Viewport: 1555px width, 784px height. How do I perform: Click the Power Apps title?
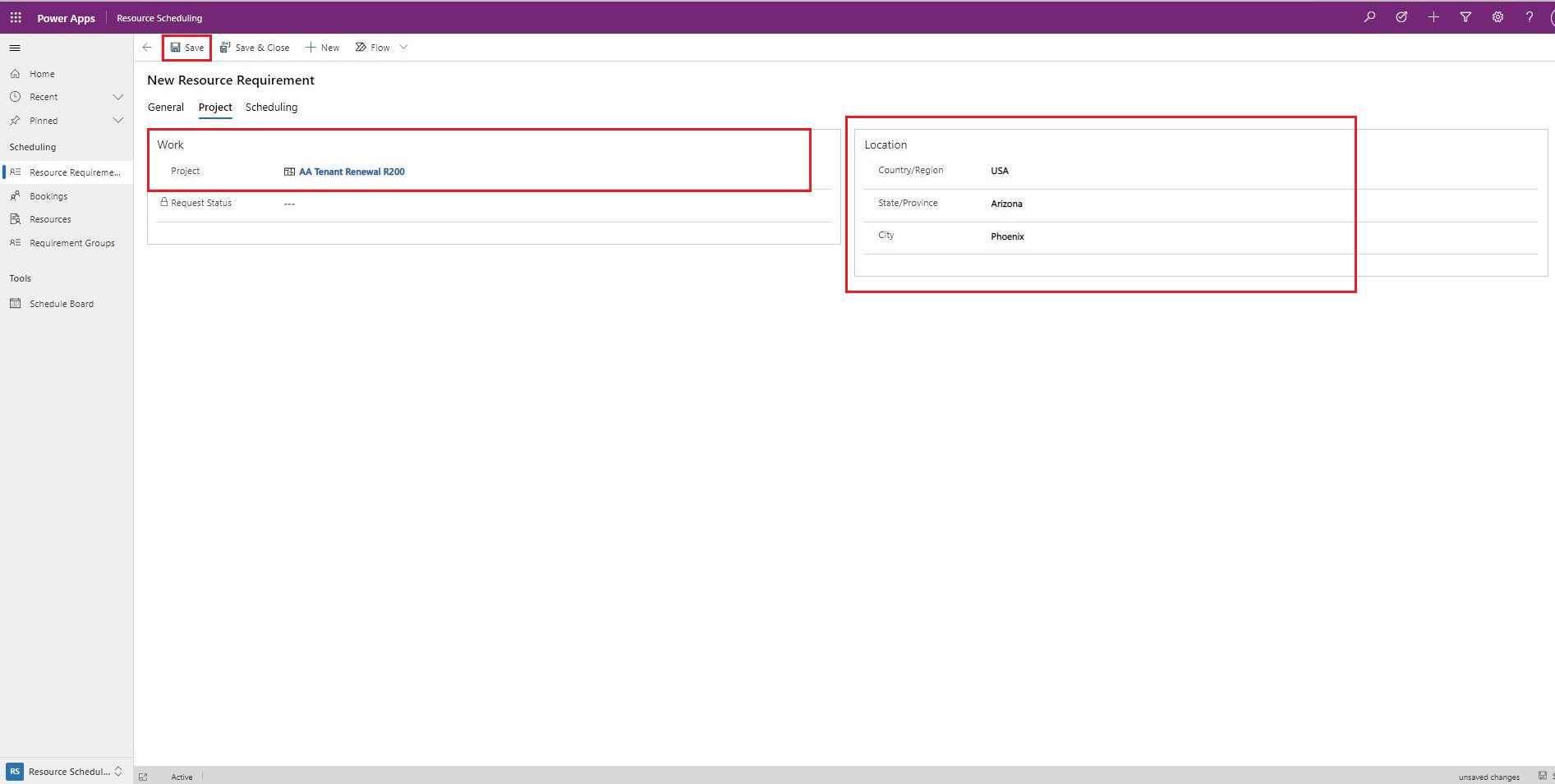click(66, 18)
